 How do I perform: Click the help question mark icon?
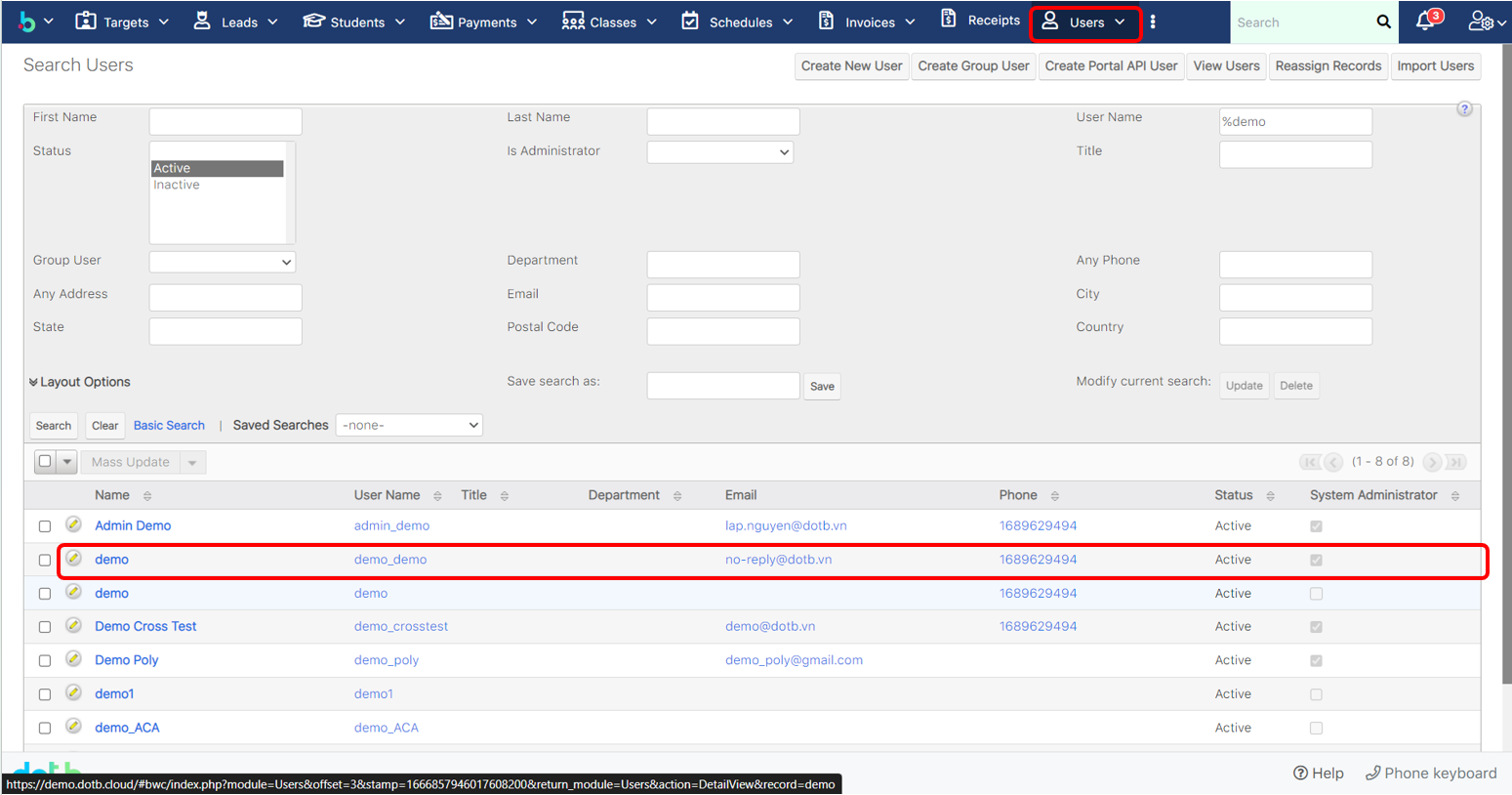[1464, 108]
